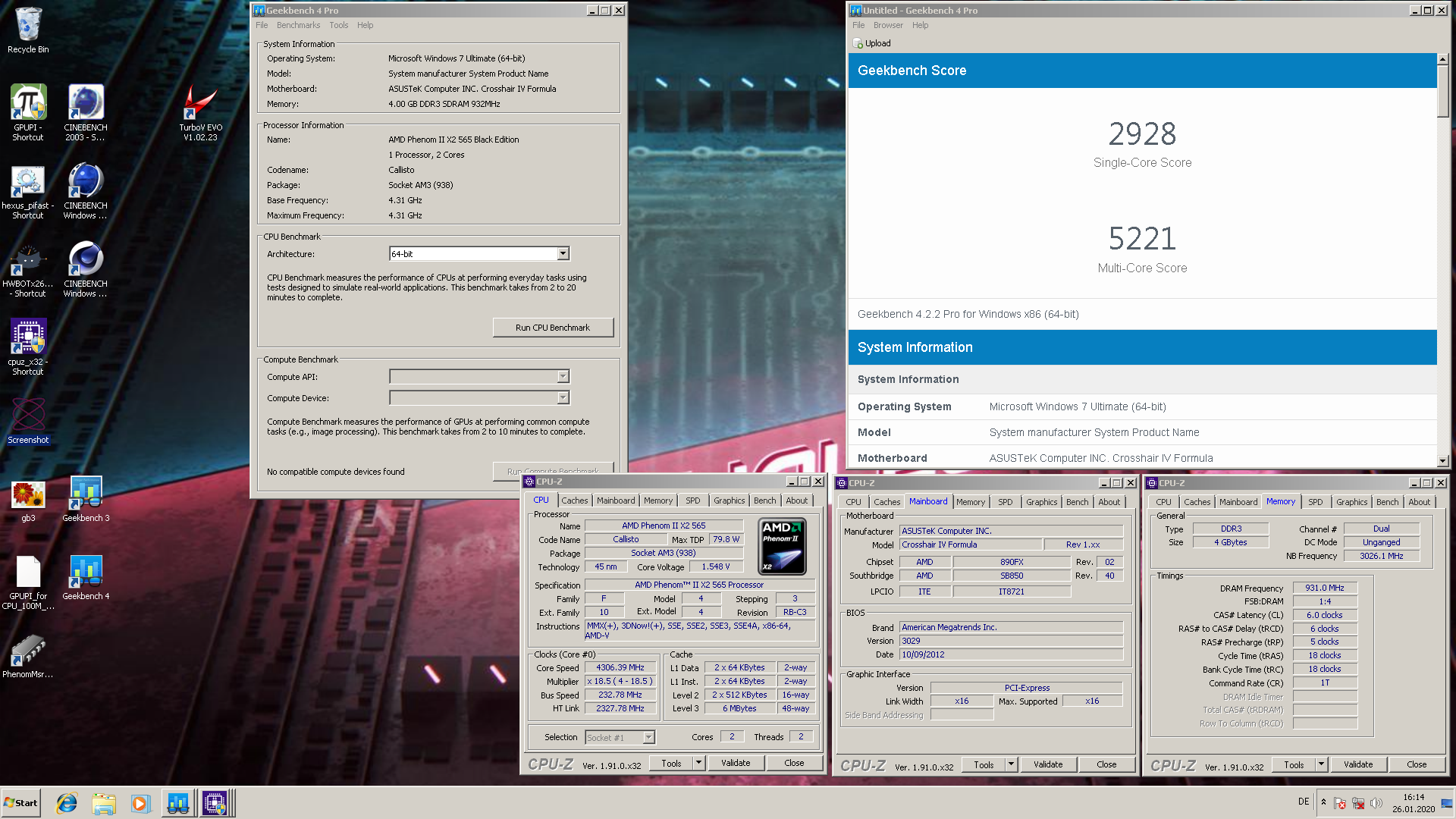
Task: Click the volume icon in system tray
Action: (1376, 803)
